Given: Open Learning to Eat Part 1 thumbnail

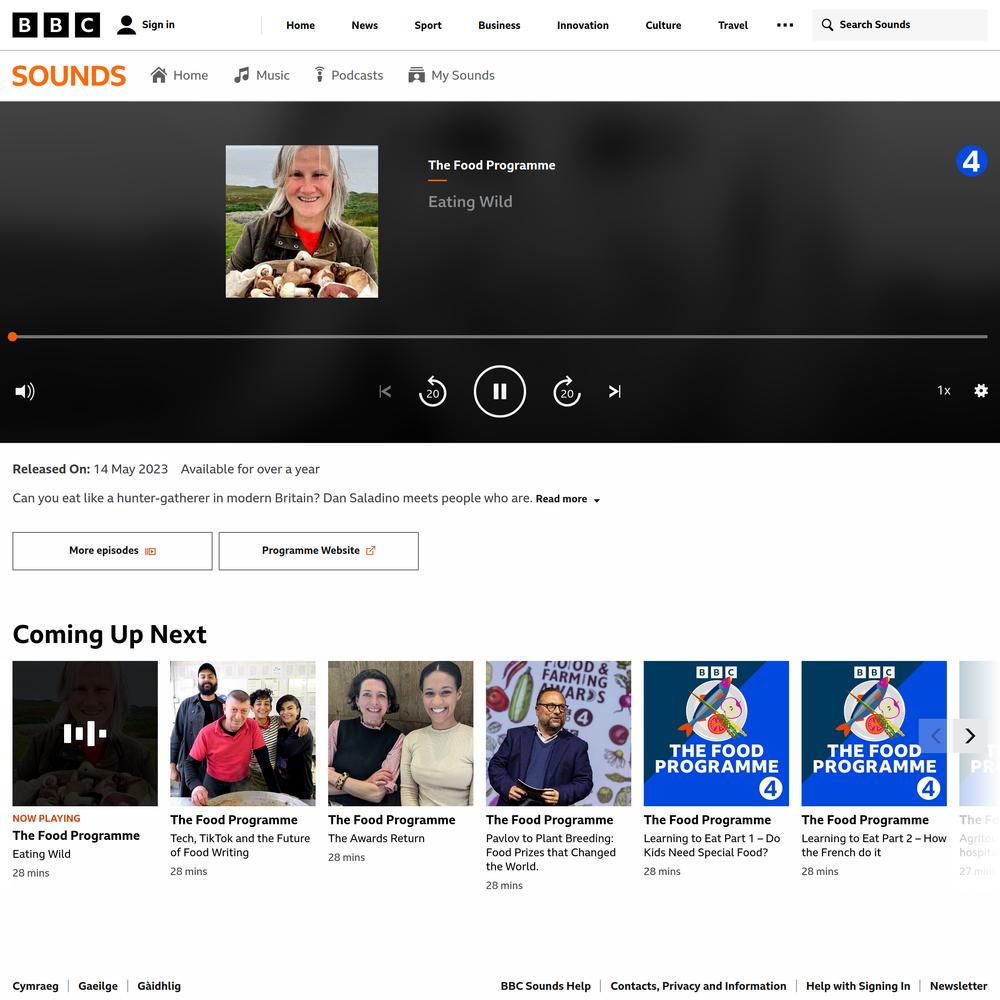Looking at the screenshot, I should (716, 733).
